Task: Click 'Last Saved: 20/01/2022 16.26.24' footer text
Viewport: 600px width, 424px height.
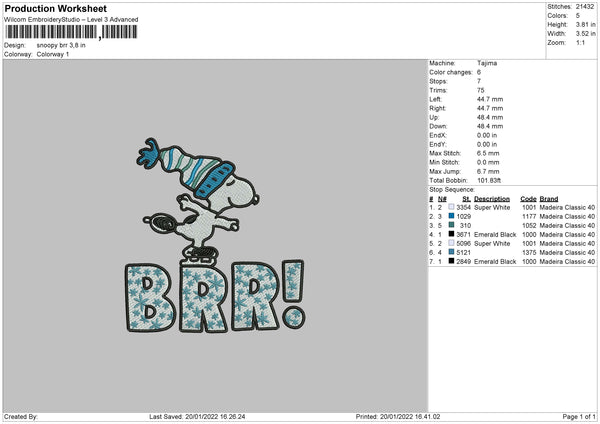Action: click(x=197, y=416)
